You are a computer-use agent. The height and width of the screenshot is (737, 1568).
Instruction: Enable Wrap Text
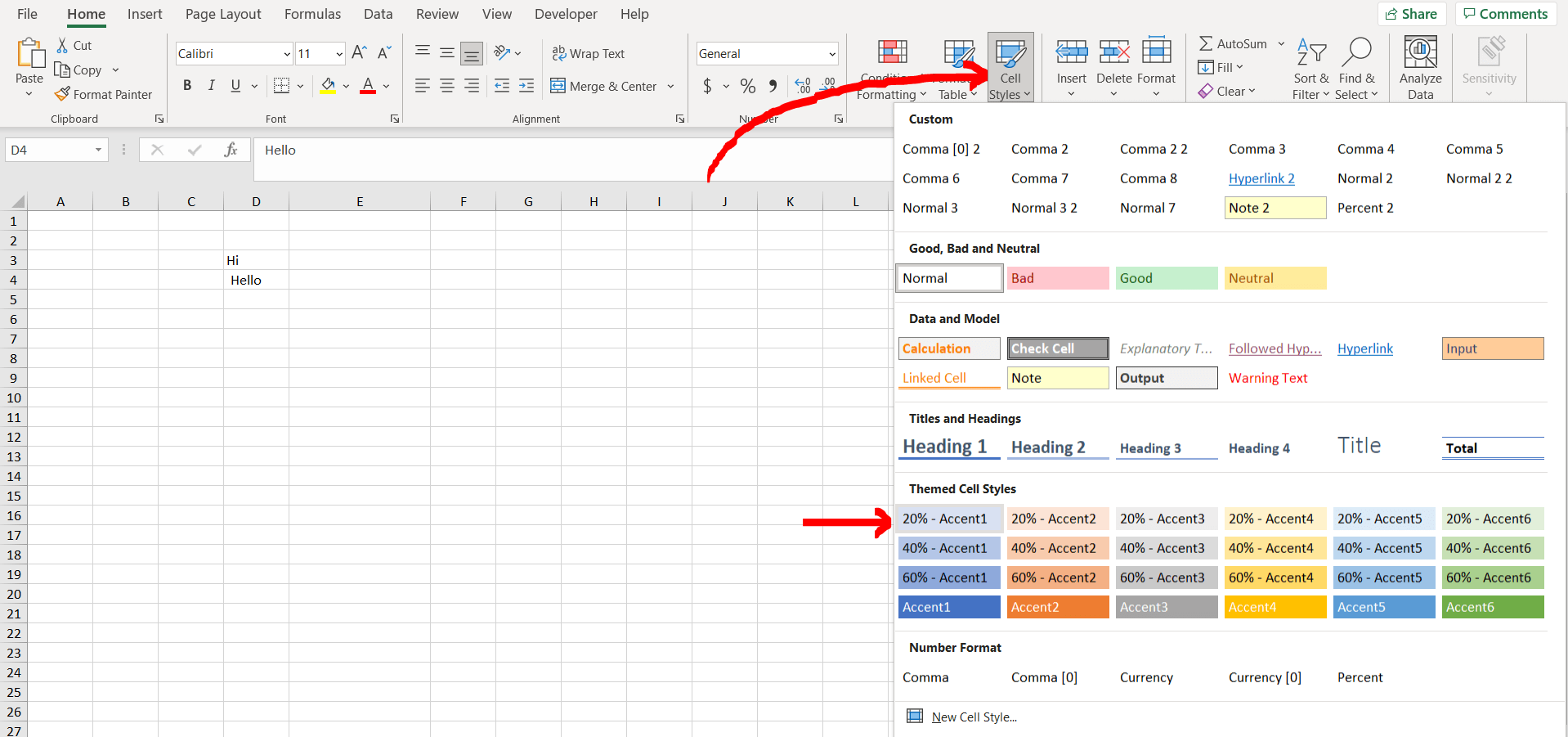[x=589, y=52]
